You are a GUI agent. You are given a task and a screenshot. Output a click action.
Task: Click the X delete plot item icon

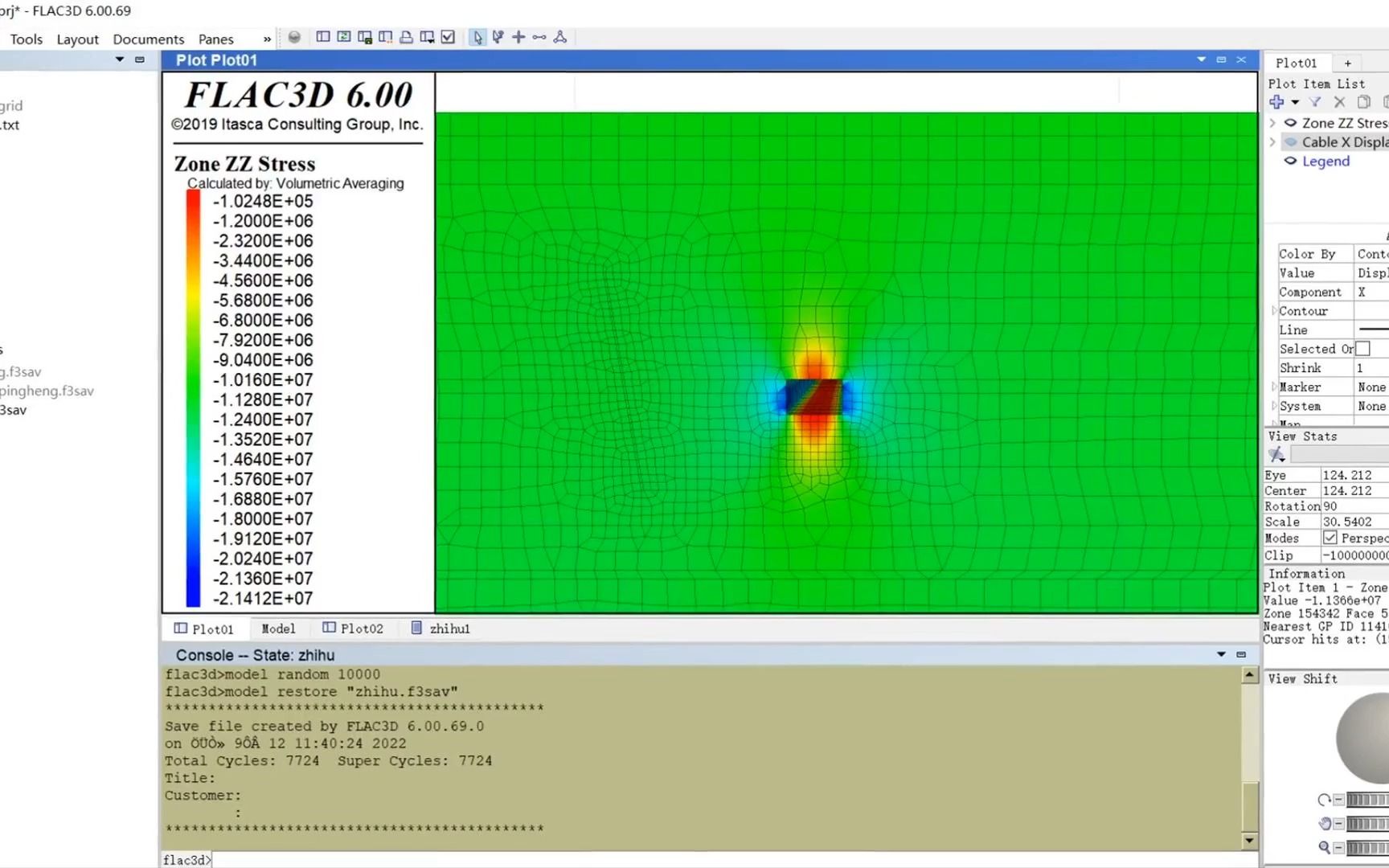tap(1339, 102)
